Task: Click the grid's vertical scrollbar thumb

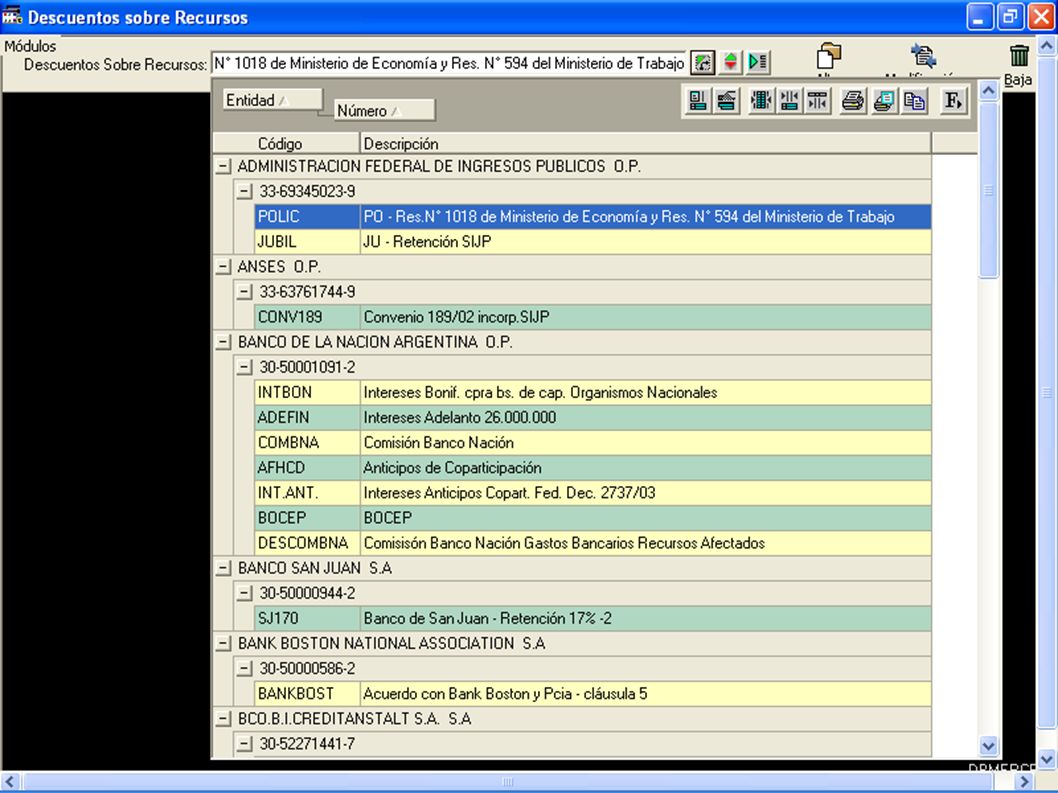Action: click(989, 190)
